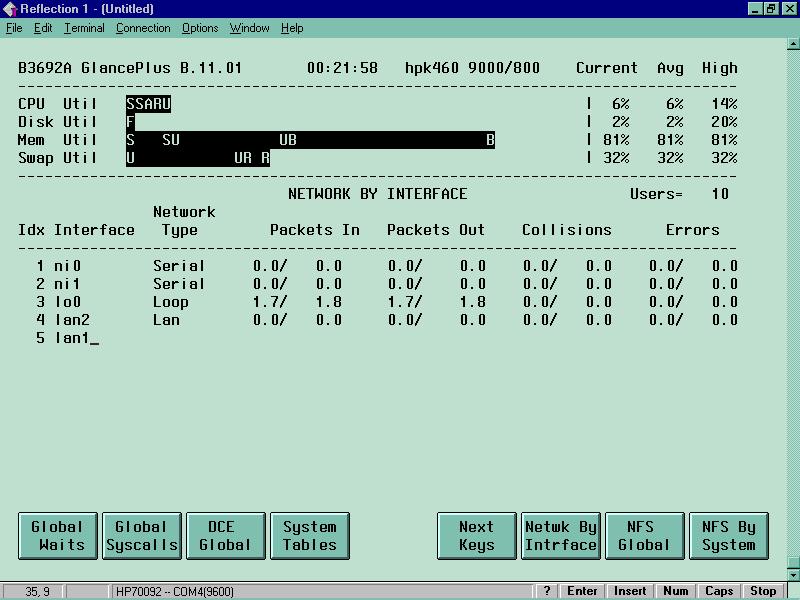The image size is (800, 600).
Task: Click the Reflection app icon in title bar
Action: pos(10,9)
